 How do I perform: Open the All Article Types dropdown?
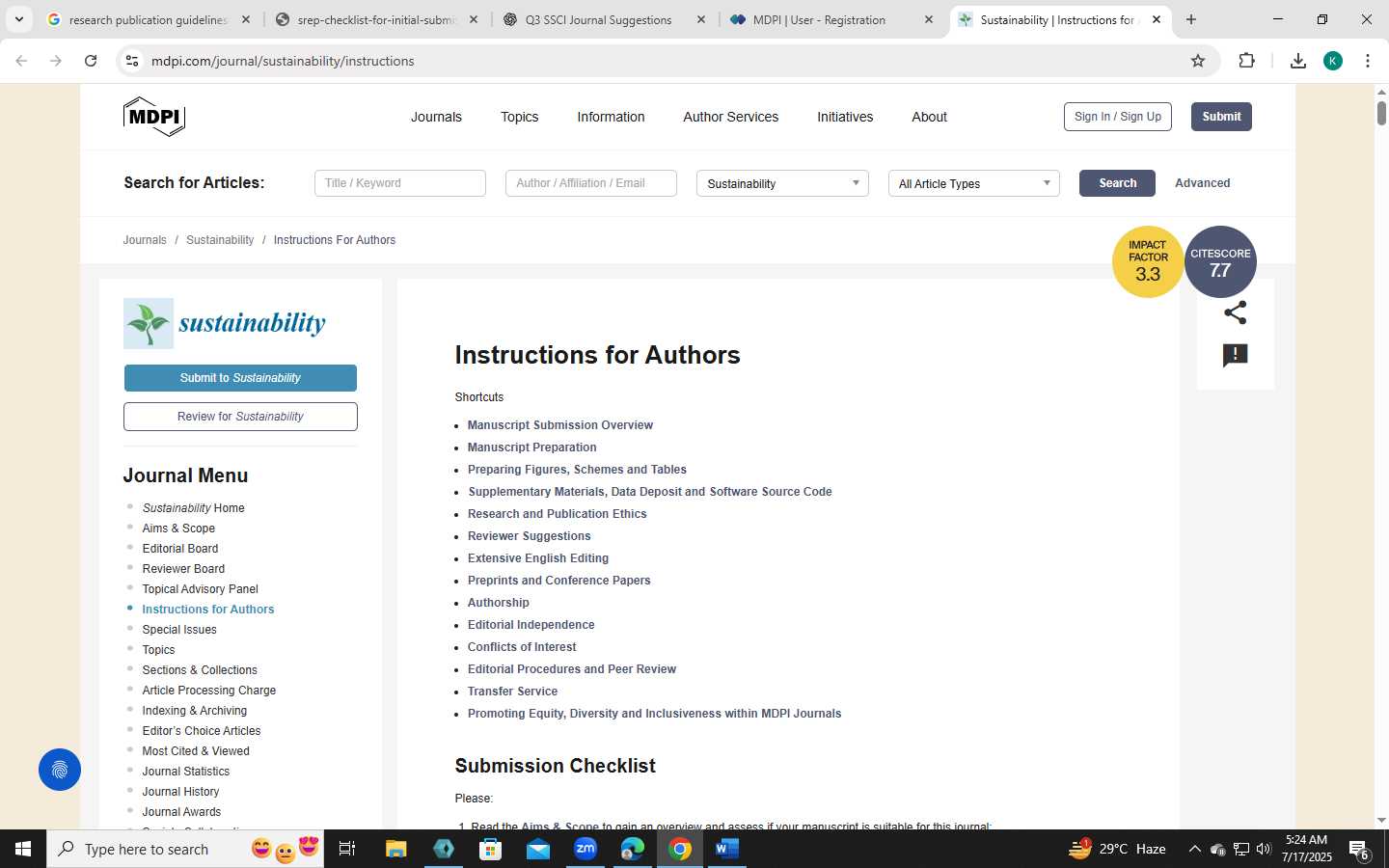(x=973, y=183)
